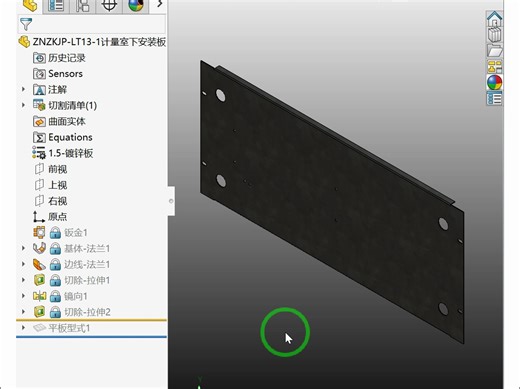Click the 切除-拉伸2 cut extrude icon
The image size is (520, 389).
pyautogui.click(x=39, y=312)
